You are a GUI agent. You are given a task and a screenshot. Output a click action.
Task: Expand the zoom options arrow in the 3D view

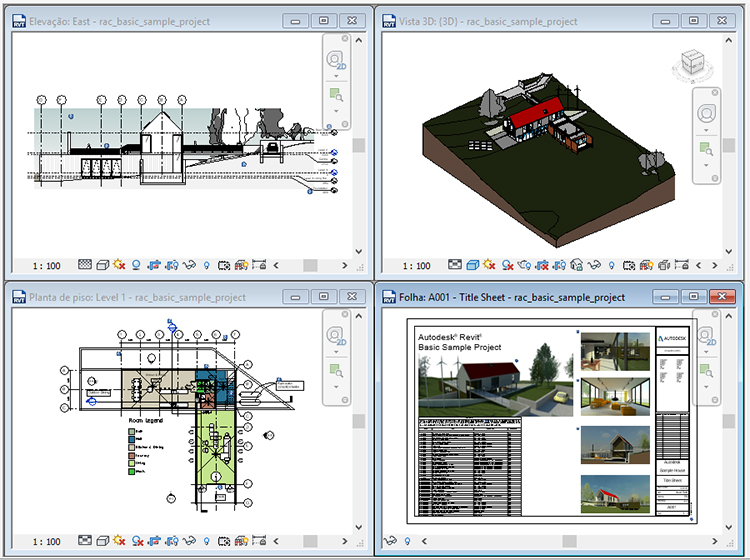706,165
